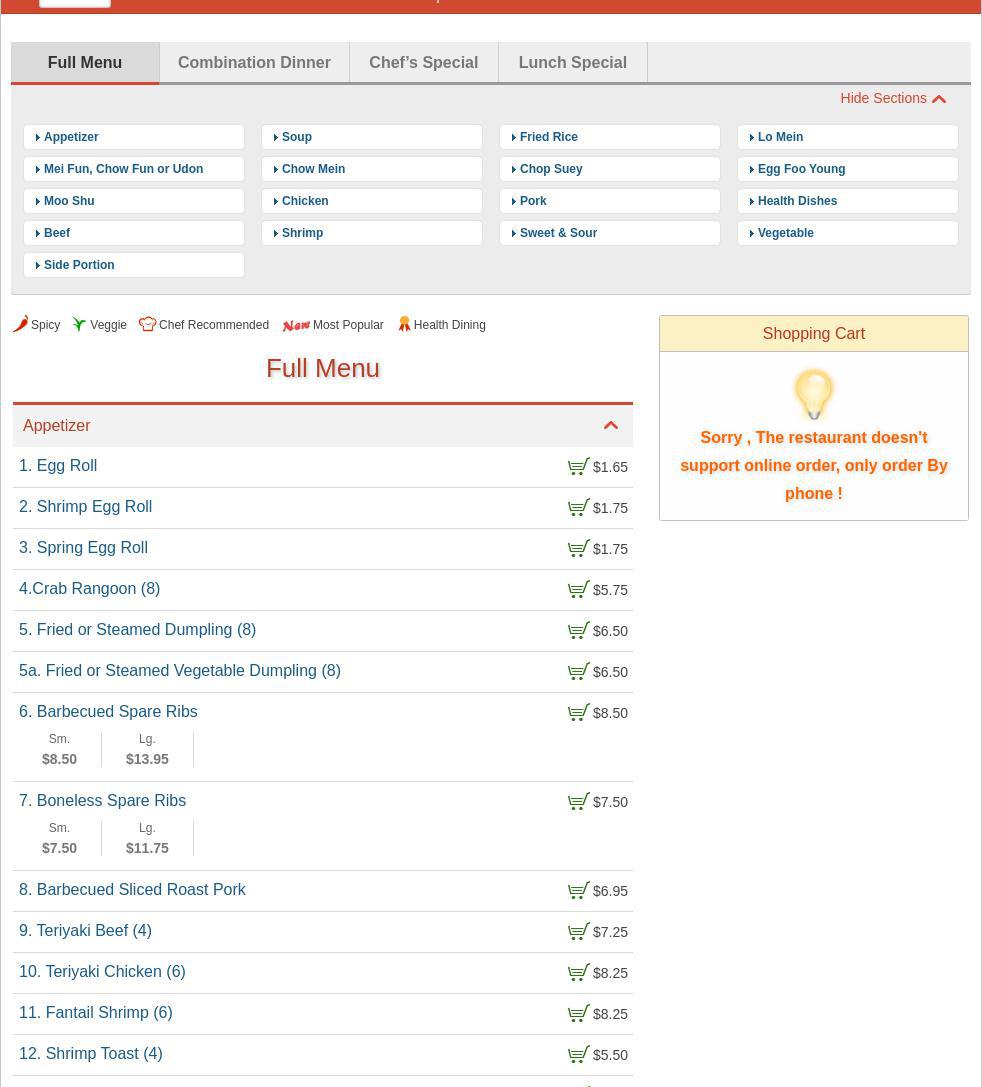Add Barbecued Spare Ribs via cart icon
This screenshot has height=1087, width=982.
point(578,713)
